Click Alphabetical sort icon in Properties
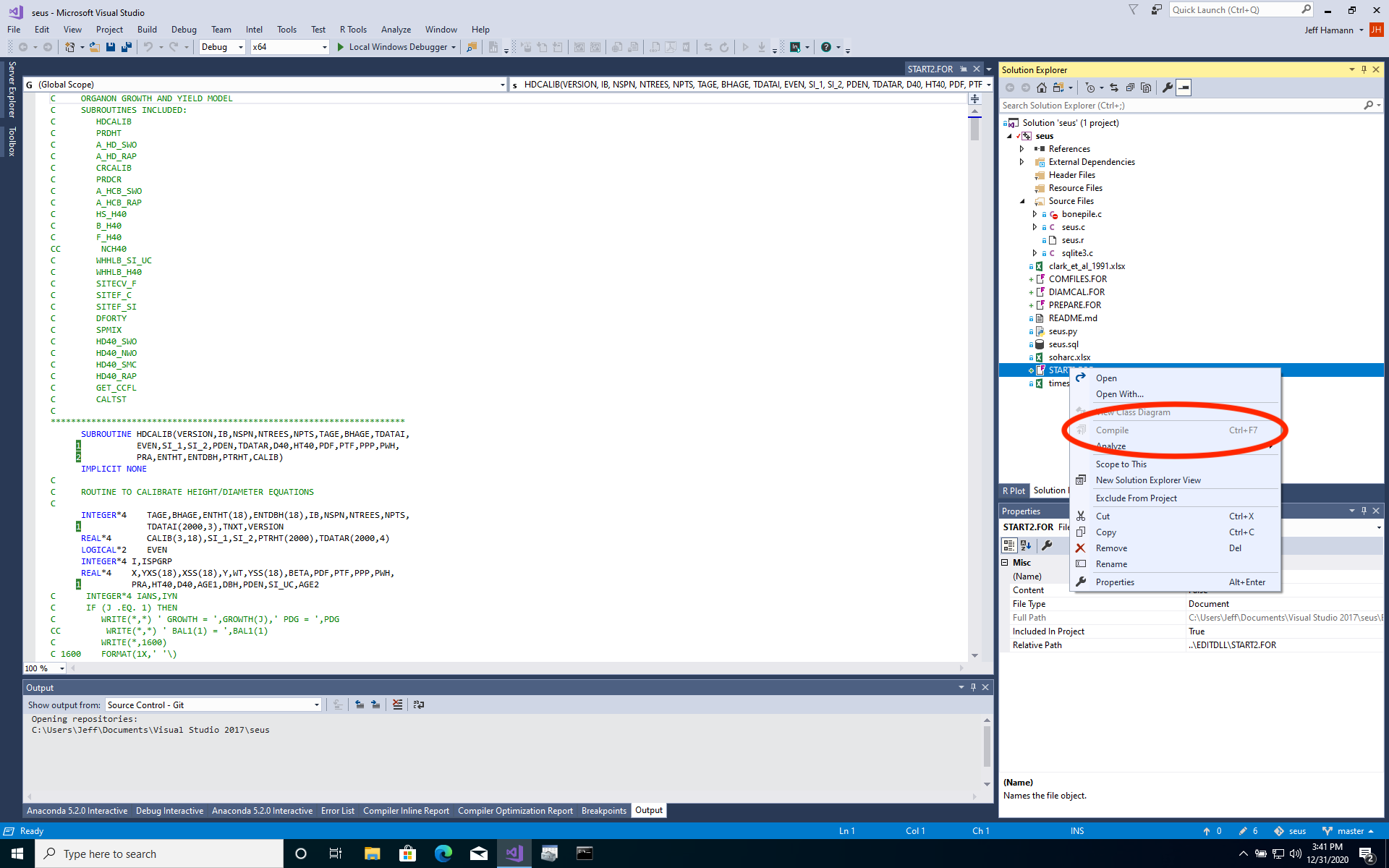Image resolution: width=1389 pixels, height=868 pixels. (1026, 545)
